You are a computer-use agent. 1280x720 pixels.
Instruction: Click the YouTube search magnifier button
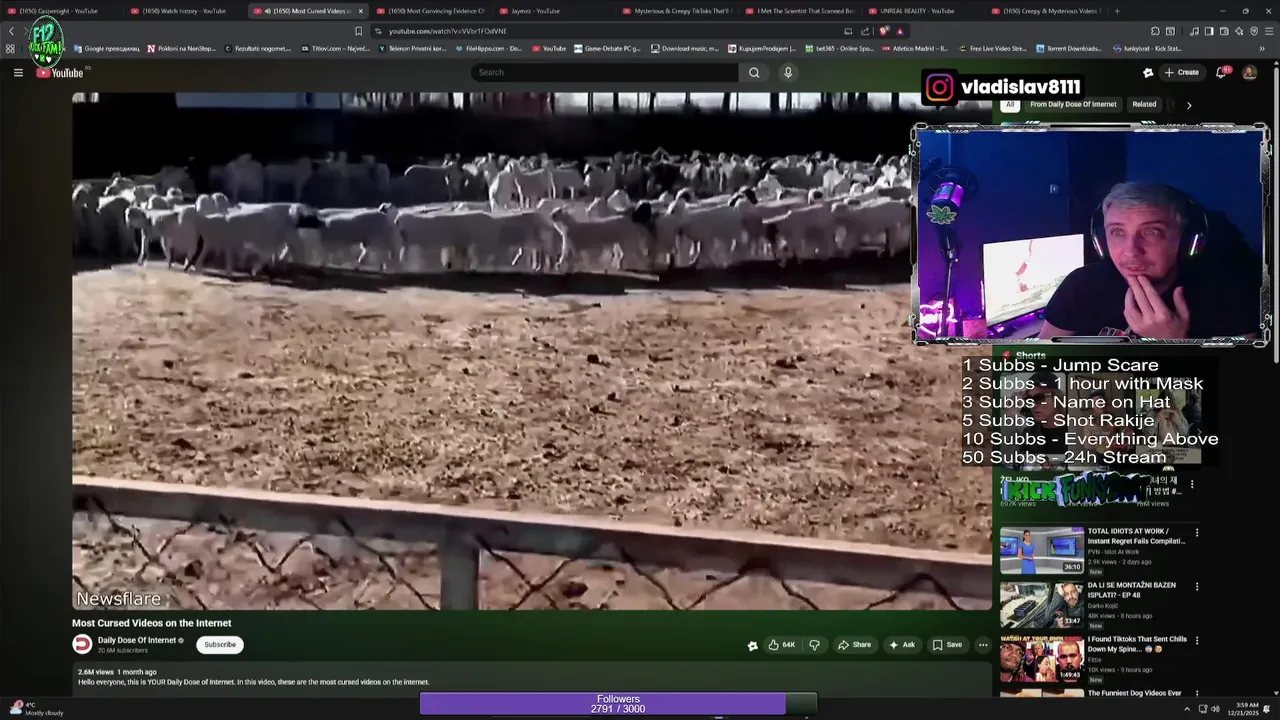point(754,72)
